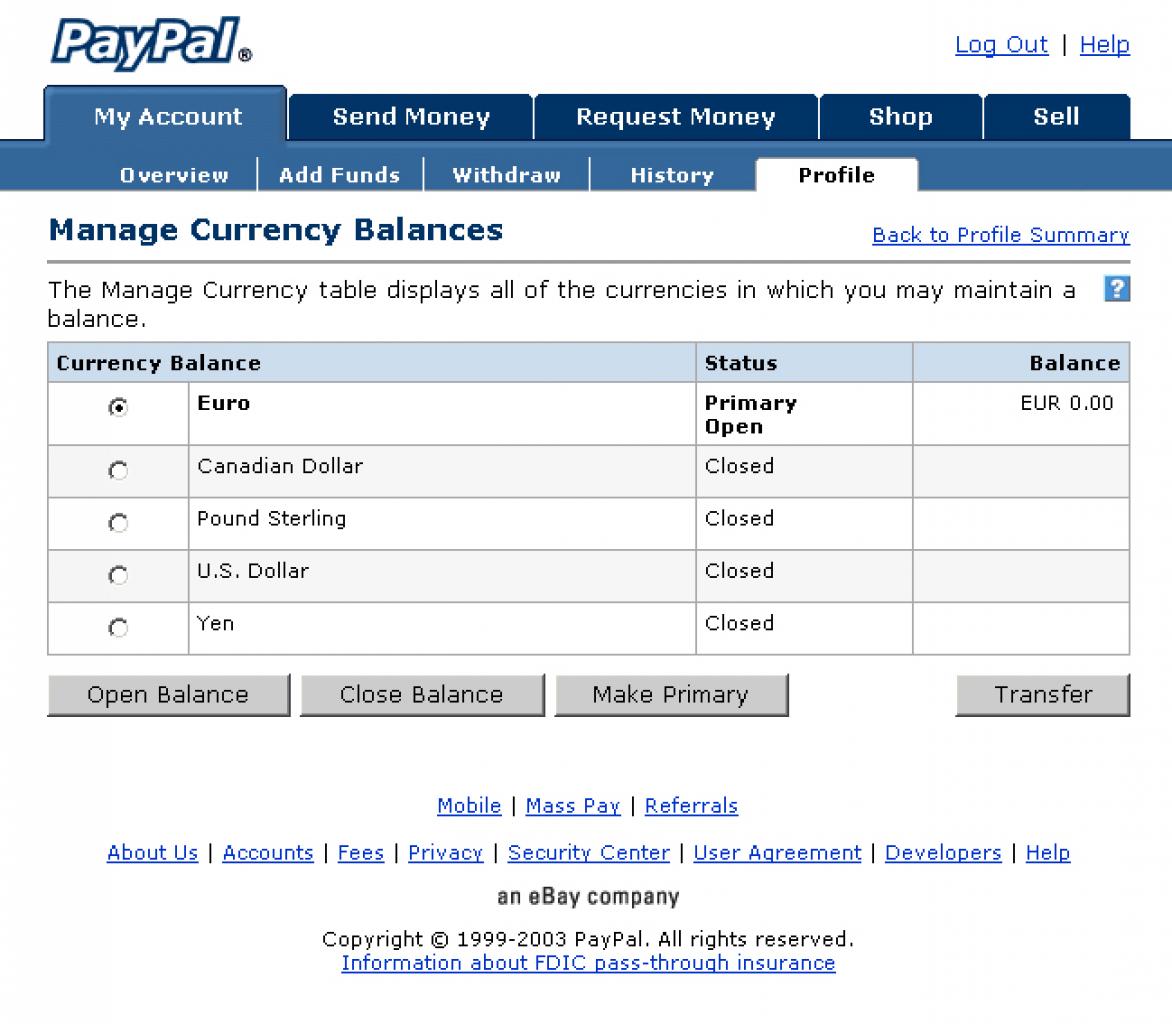
Task: Switch to the My Account tab
Action: [x=166, y=115]
